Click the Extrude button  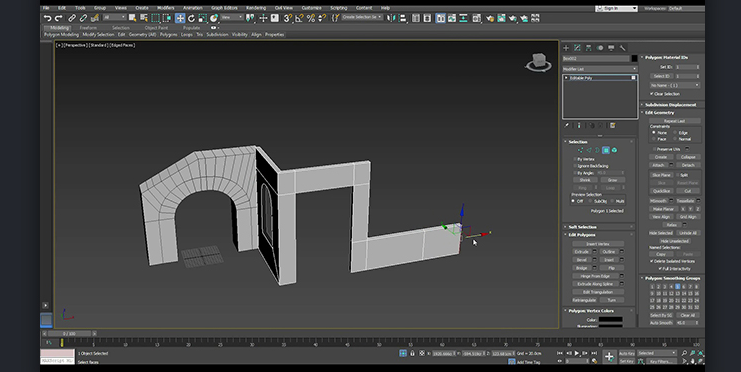pos(581,252)
